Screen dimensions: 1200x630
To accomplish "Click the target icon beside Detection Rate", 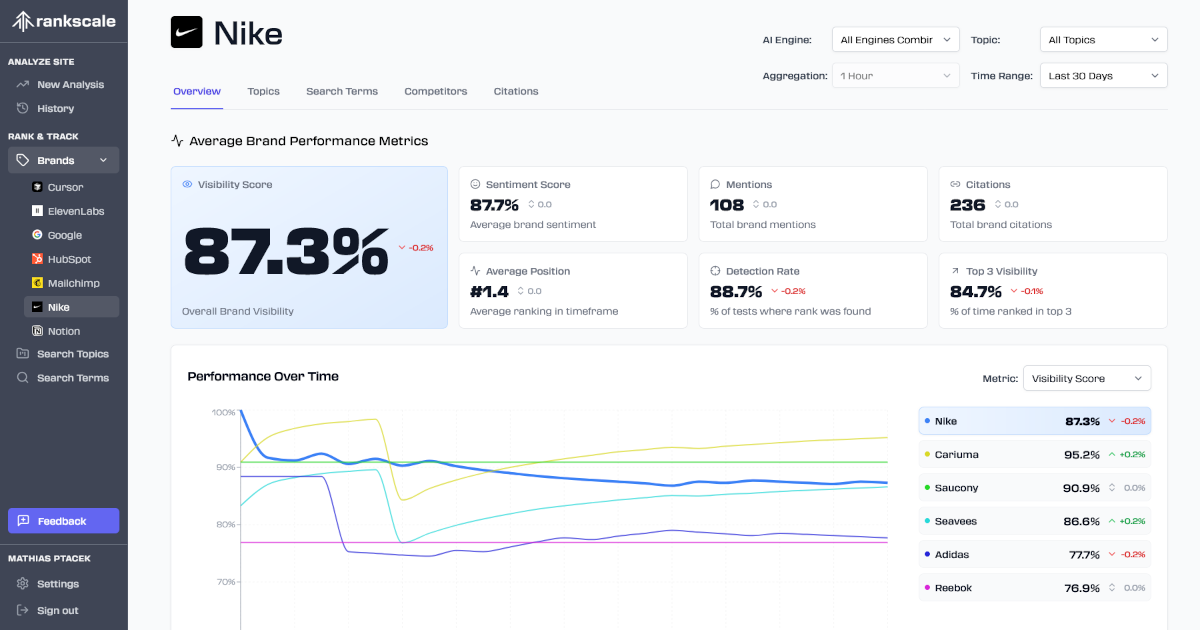I will pyautogui.click(x=715, y=271).
